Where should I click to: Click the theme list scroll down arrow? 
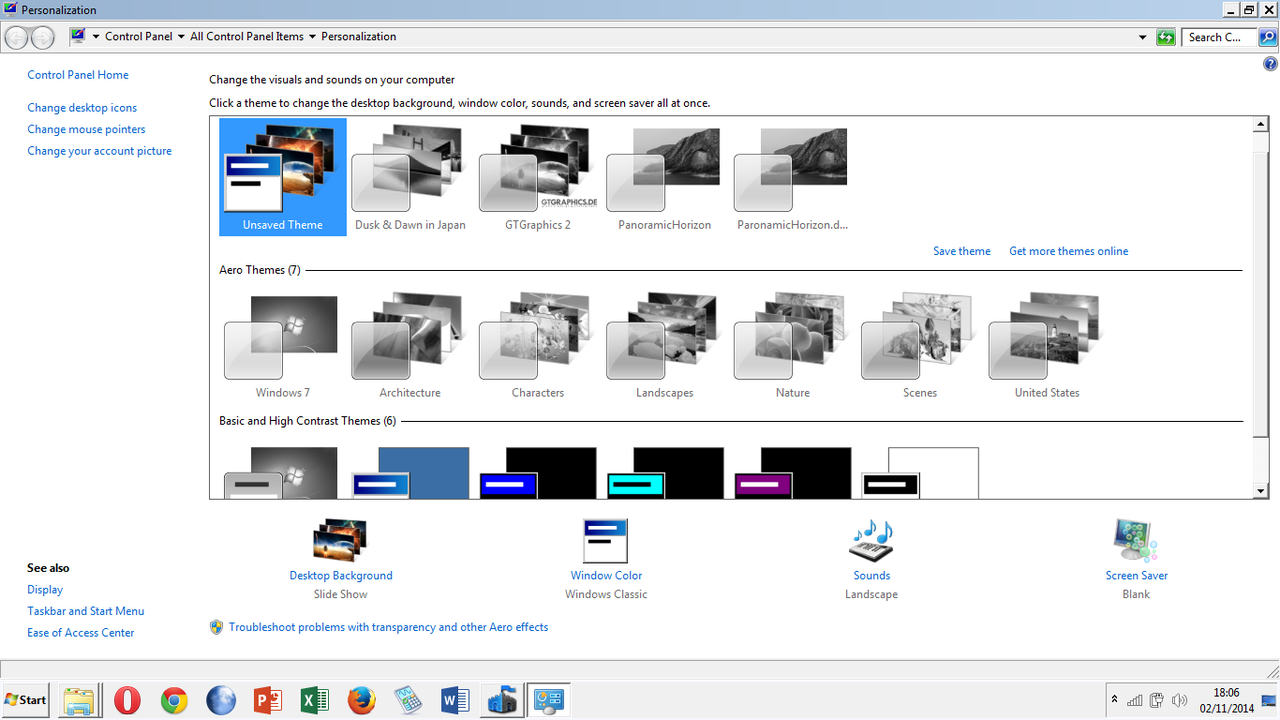click(1261, 491)
